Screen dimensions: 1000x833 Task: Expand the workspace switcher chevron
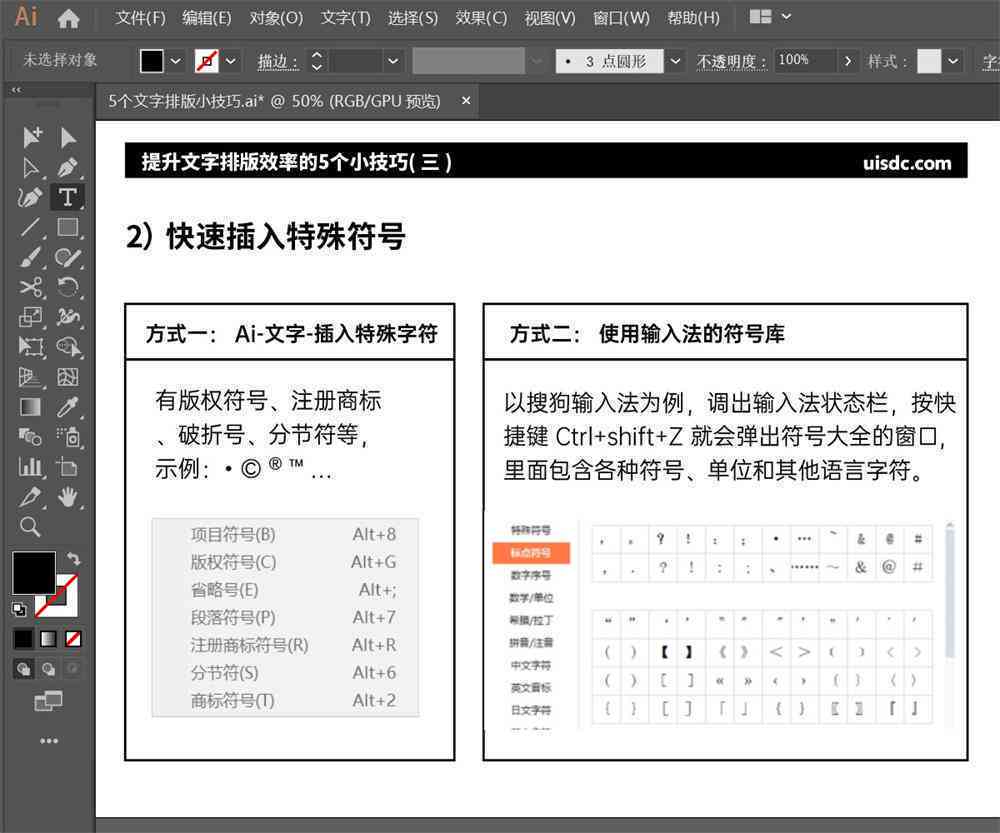pyautogui.click(x=786, y=17)
